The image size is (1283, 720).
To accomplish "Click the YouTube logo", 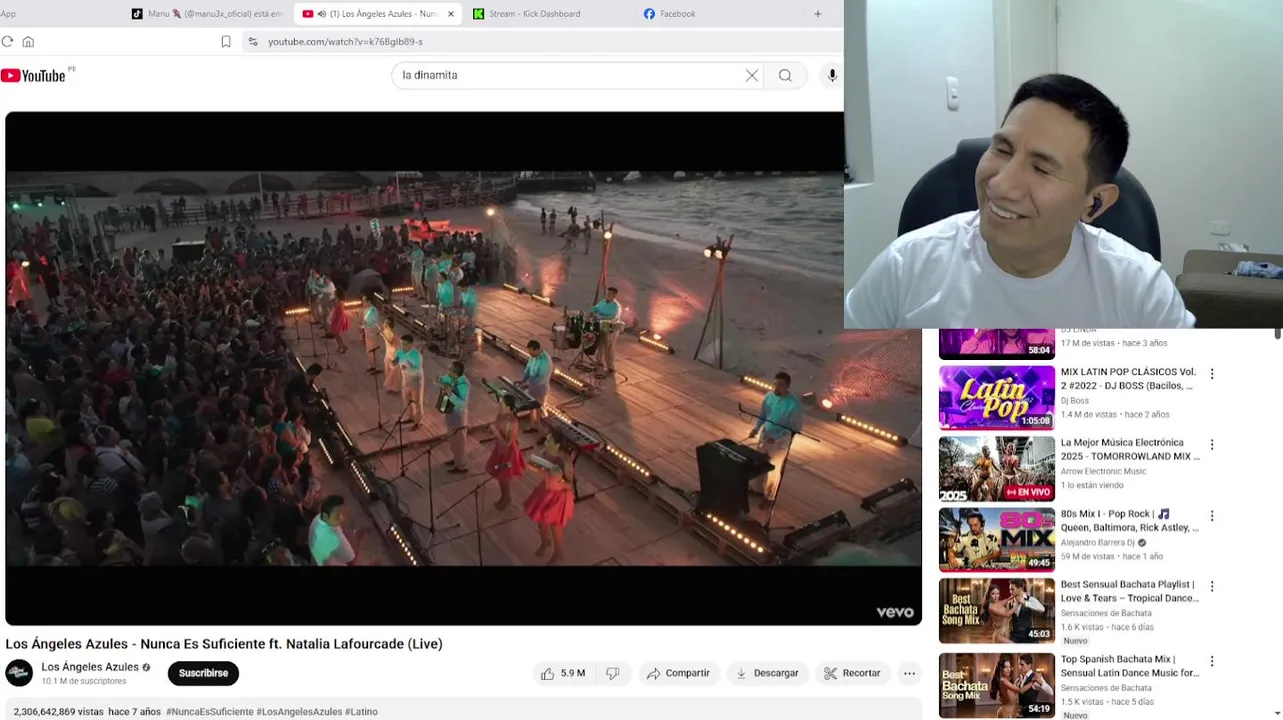I will click(x=33, y=76).
